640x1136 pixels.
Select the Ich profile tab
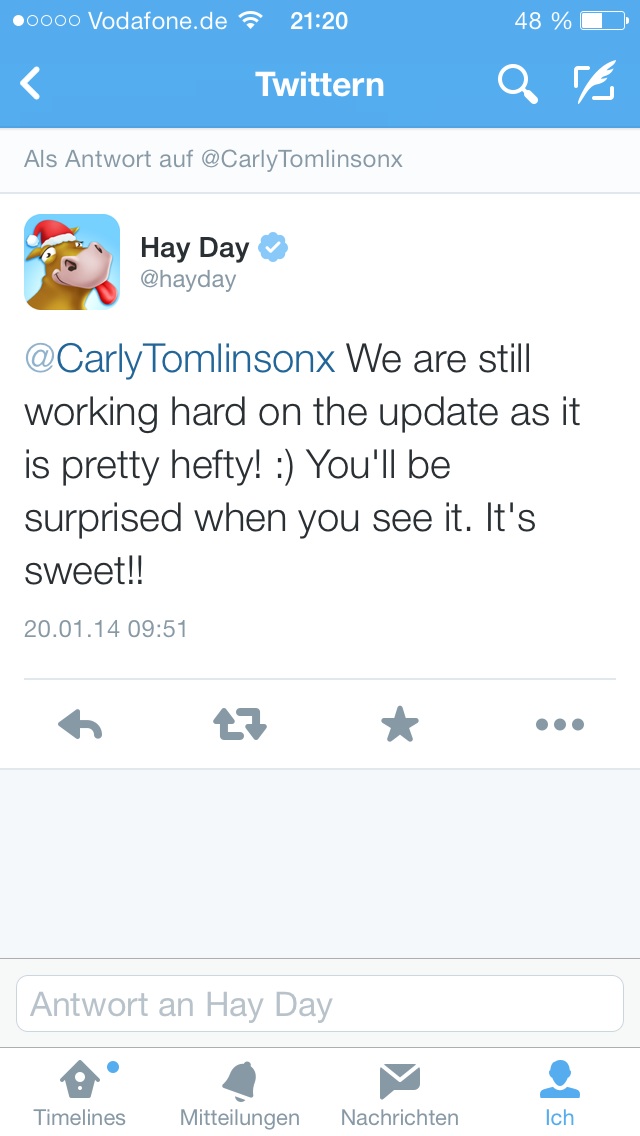click(560, 1093)
